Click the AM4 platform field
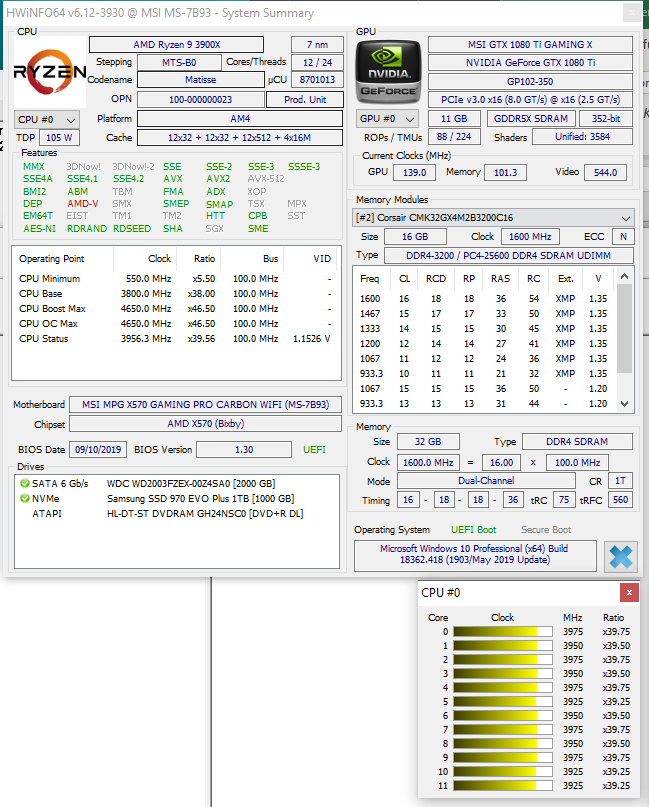Viewport: 649px width, 807px height. 240,118
